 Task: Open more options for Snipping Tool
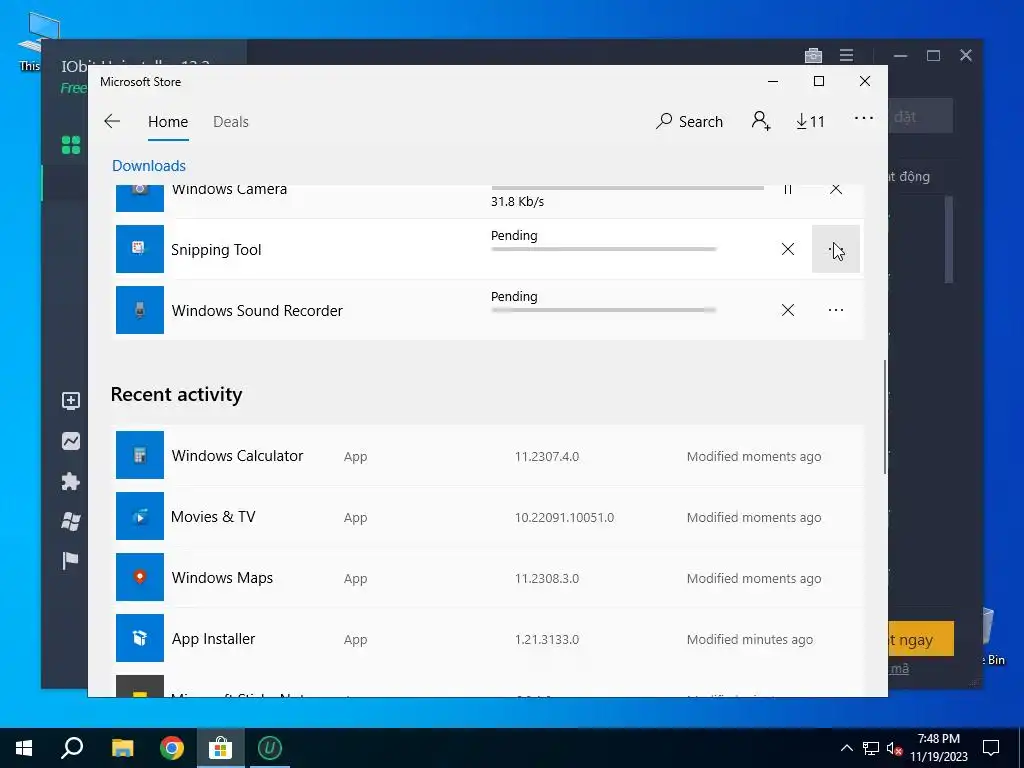[836, 249]
